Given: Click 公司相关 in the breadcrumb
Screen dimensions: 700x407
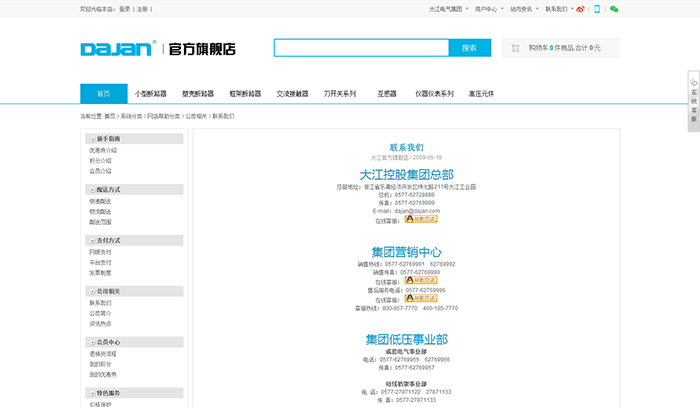Looking at the screenshot, I should click(196, 116).
